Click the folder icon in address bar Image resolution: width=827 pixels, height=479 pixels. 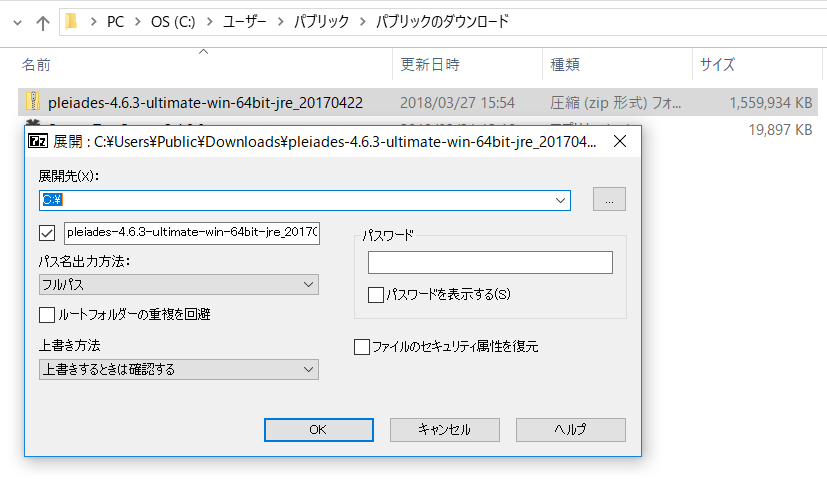[71, 22]
